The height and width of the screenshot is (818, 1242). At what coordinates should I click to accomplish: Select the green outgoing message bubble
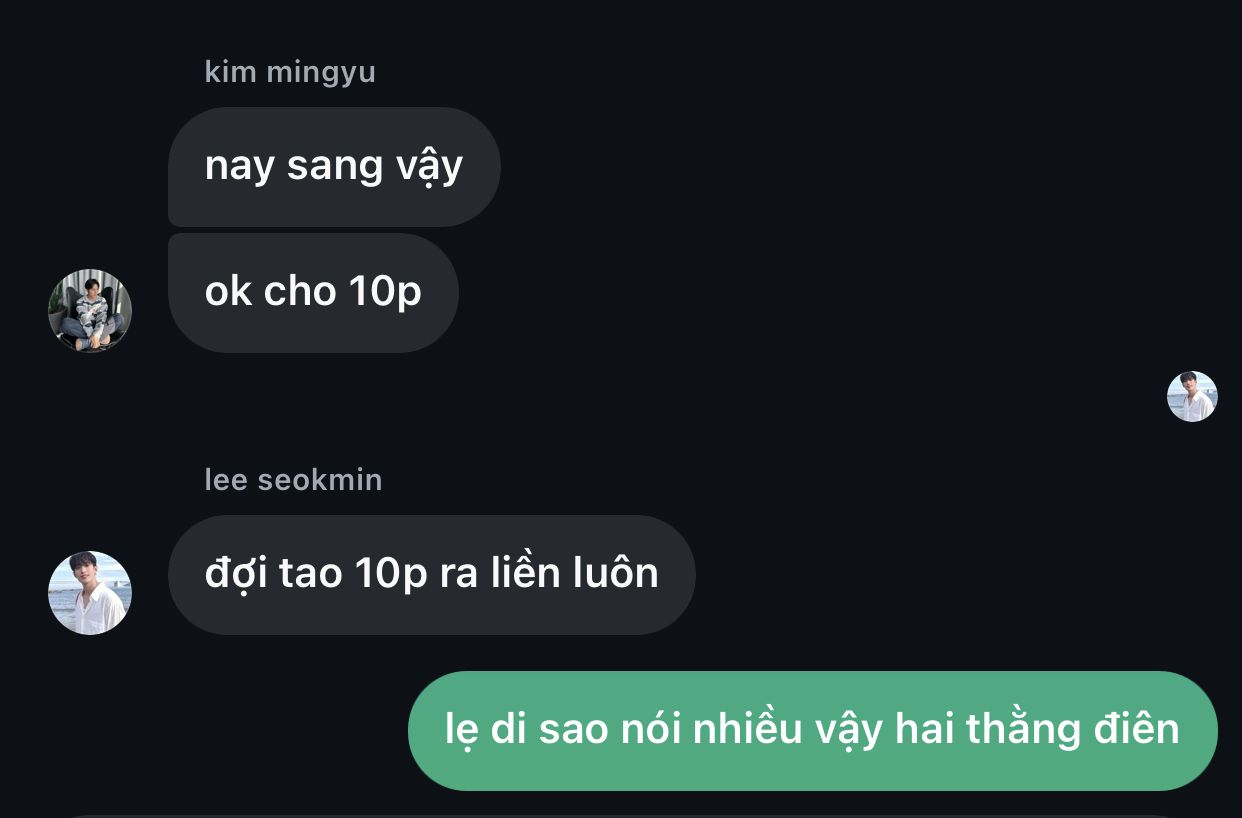(813, 731)
